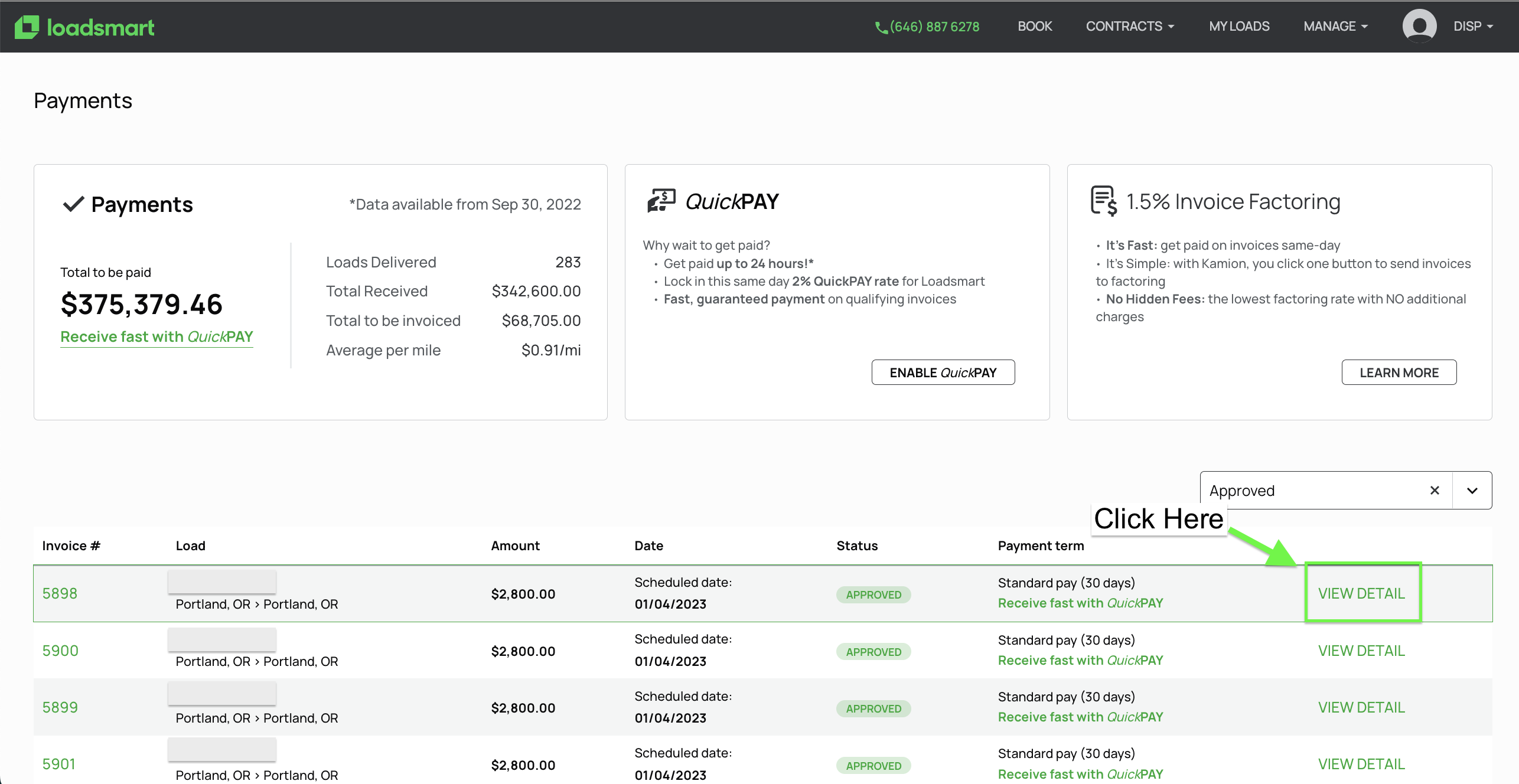Click QuickPAY link in invoice 5899 row

[x=1081, y=717]
